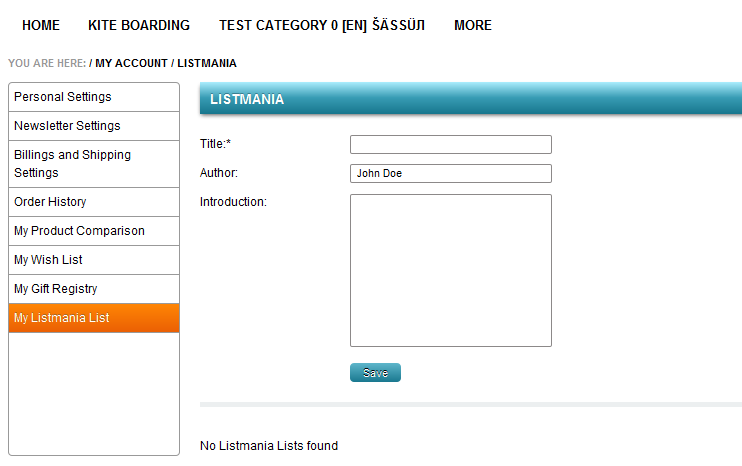Open My Product Comparison

point(79,231)
